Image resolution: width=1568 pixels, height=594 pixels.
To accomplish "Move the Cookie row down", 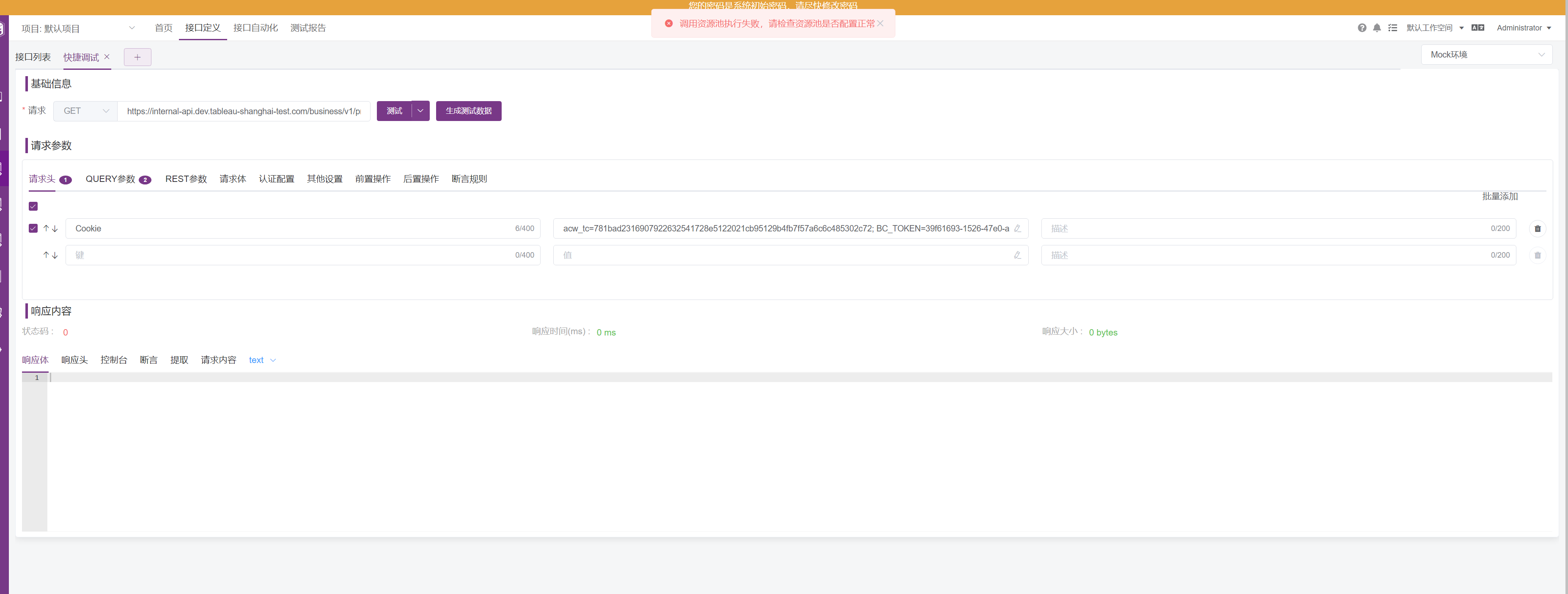I will click(x=55, y=229).
